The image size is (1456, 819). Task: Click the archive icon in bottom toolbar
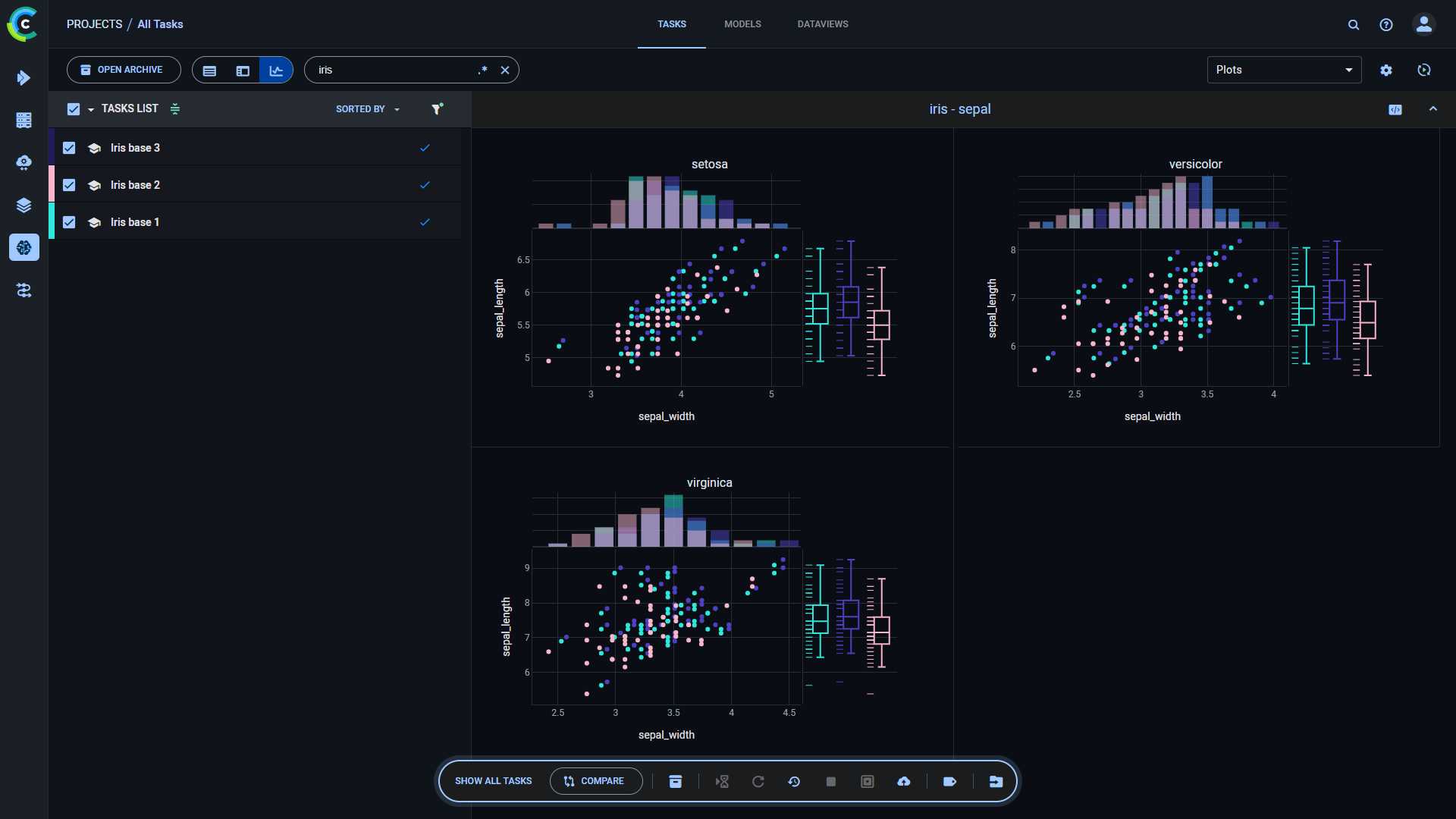click(675, 781)
